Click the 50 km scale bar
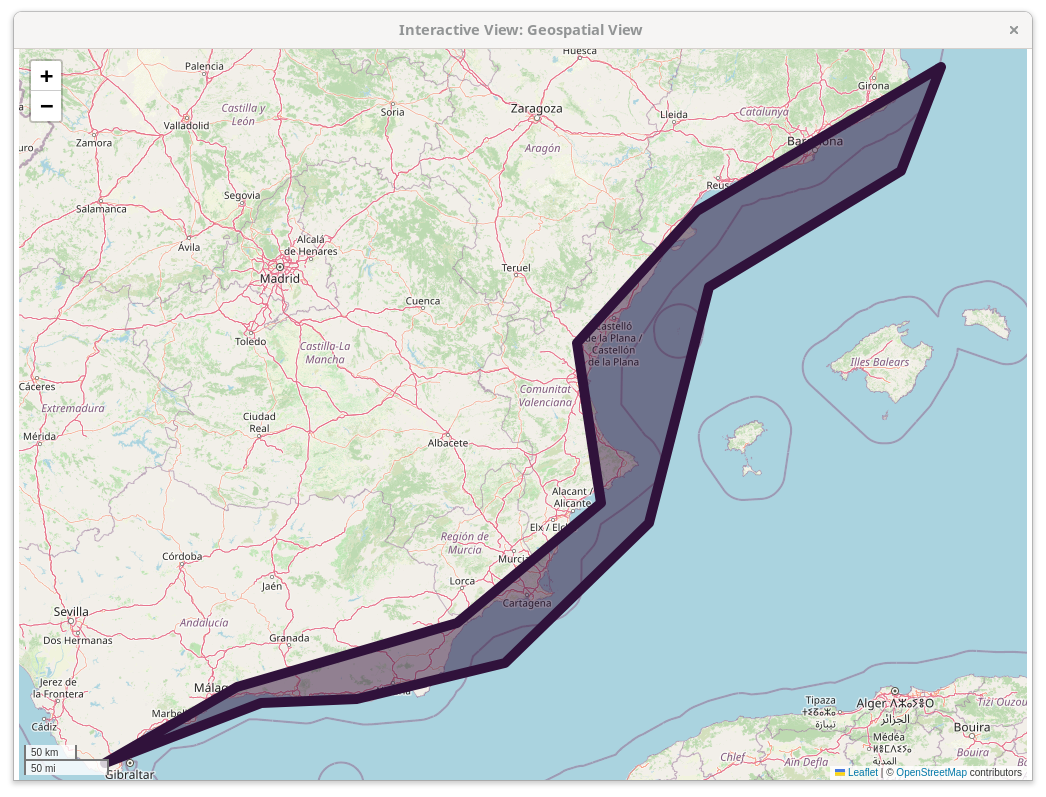 pyautogui.click(x=51, y=752)
